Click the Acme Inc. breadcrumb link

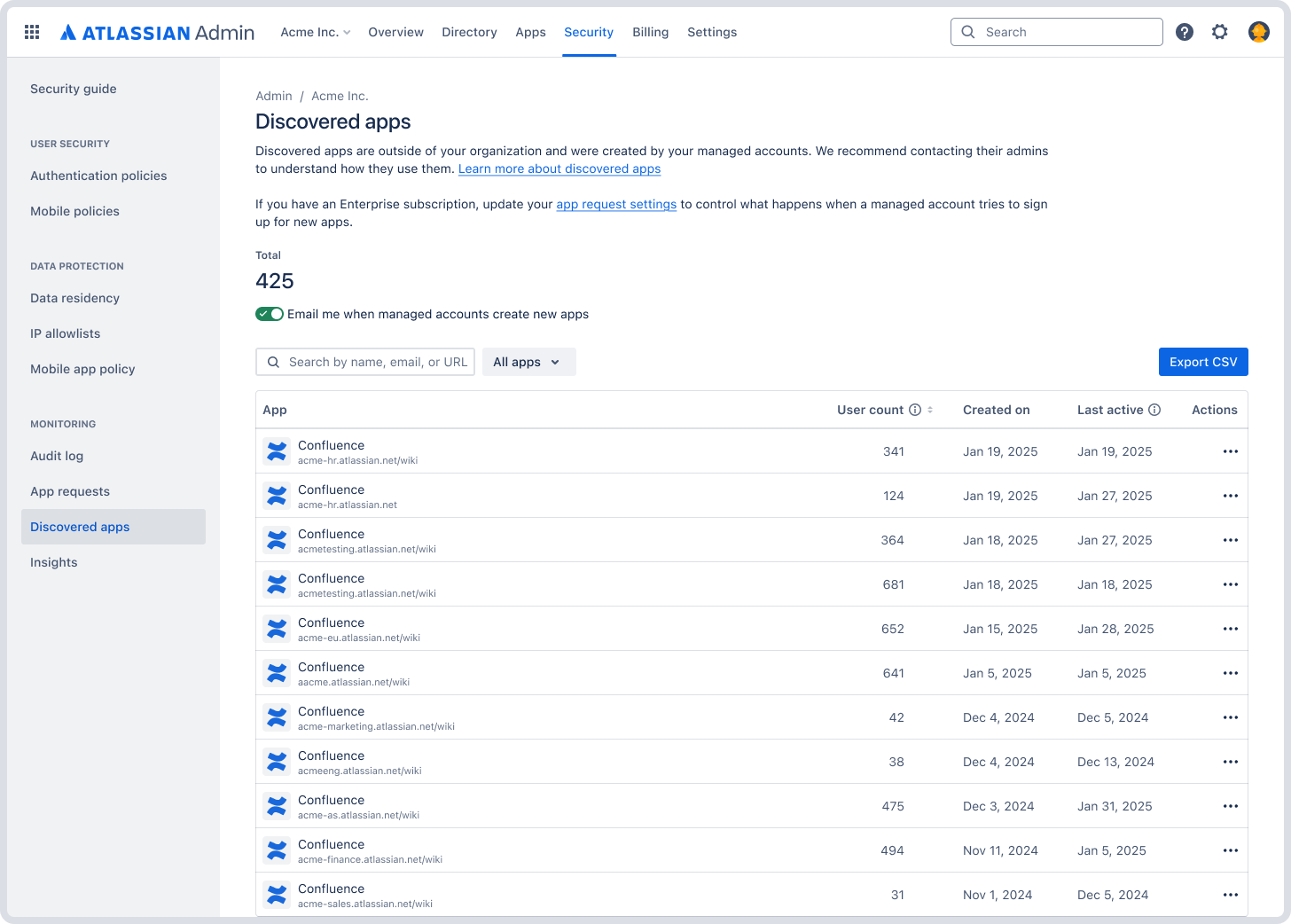click(340, 96)
